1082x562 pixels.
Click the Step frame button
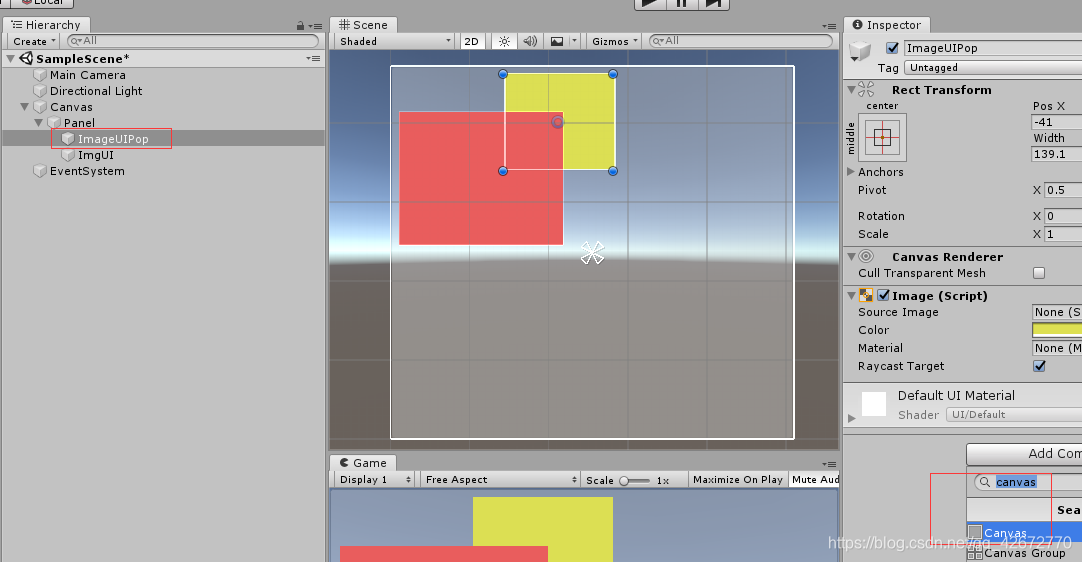click(714, 3)
